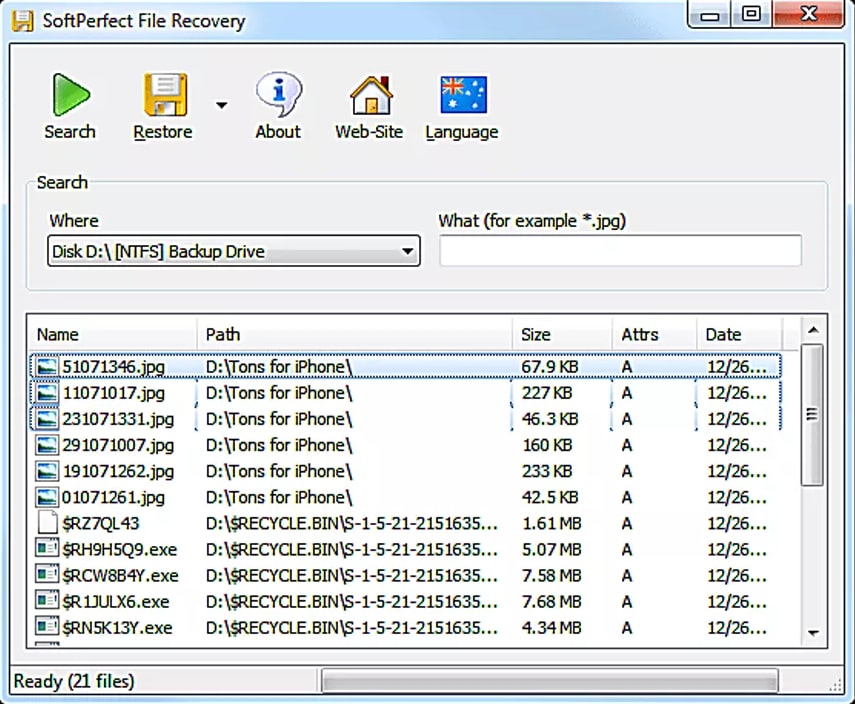855x704 pixels.
Task: Focus the What file filter input field
Action: [x=620, y=251]
